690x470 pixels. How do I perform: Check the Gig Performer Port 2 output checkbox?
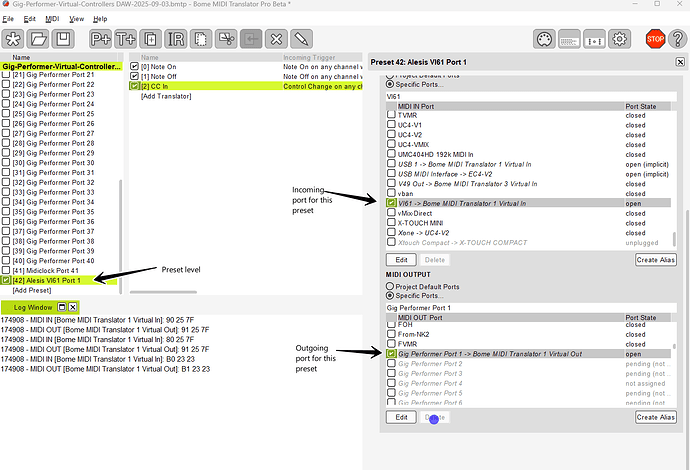[391, 364]
